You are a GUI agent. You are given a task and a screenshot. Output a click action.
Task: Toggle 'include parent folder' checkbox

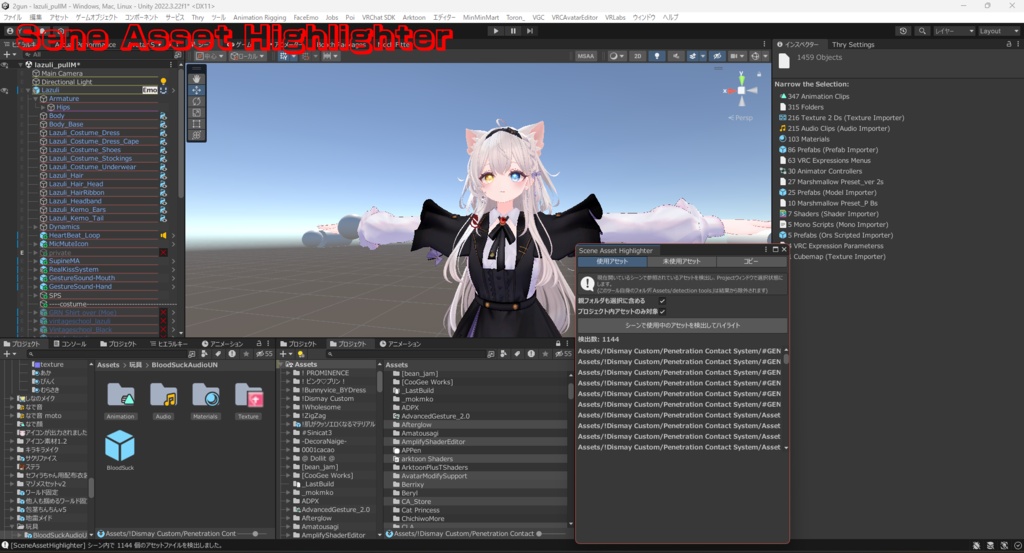click(x=662, y=301)
